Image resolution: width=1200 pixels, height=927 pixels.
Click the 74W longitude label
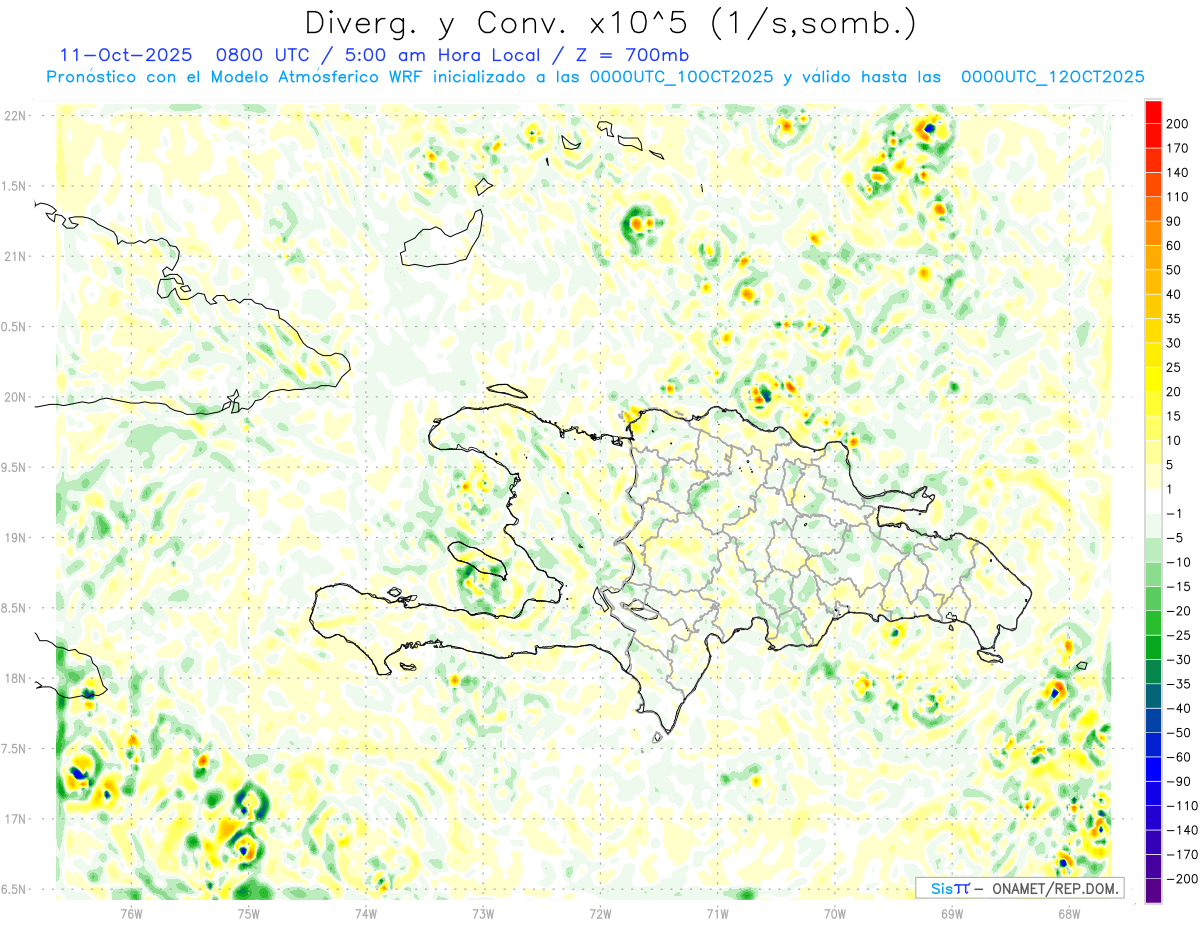pyautogui.click(x=366, y=913)
